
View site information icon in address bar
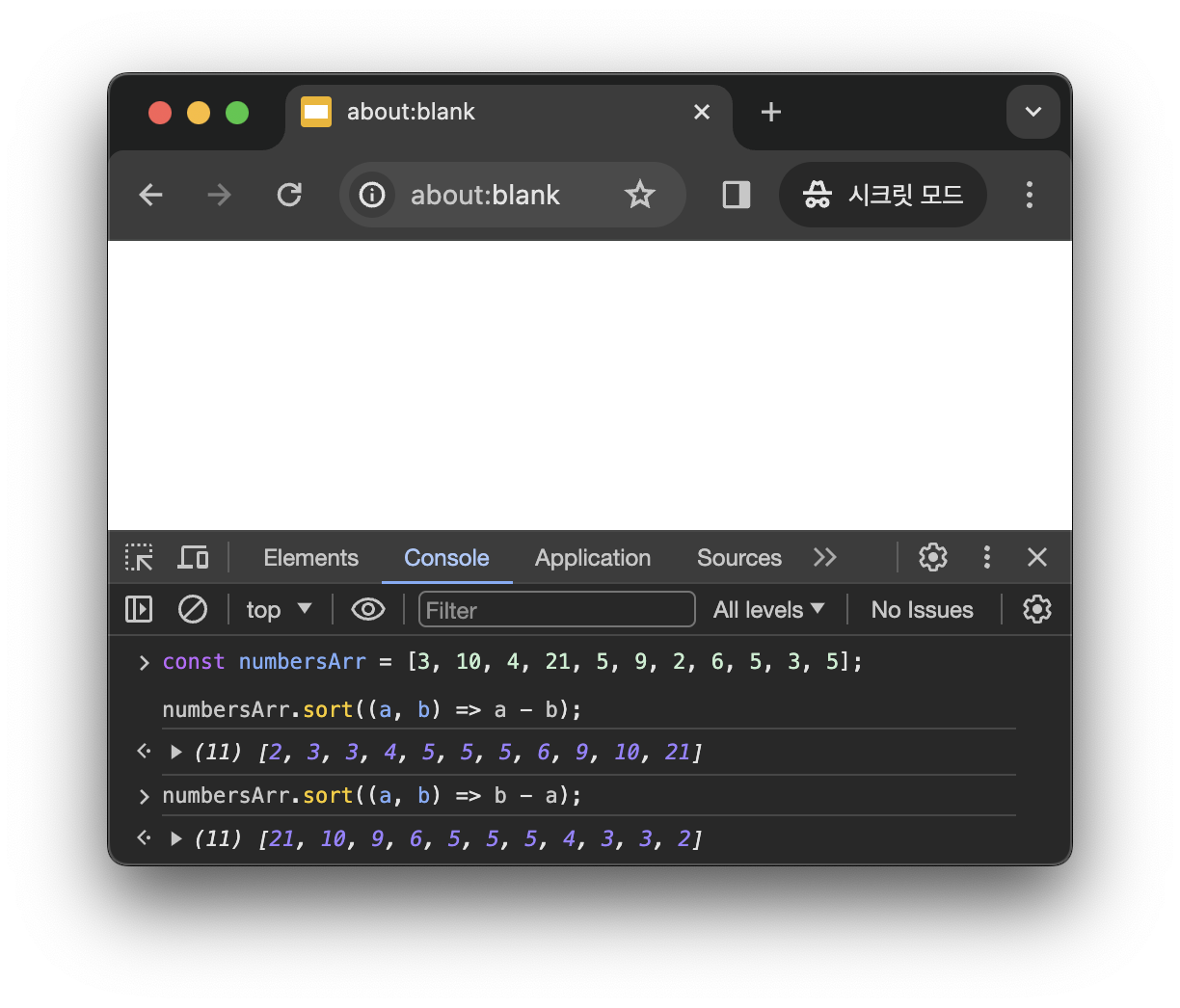click(x=372, y=195)
